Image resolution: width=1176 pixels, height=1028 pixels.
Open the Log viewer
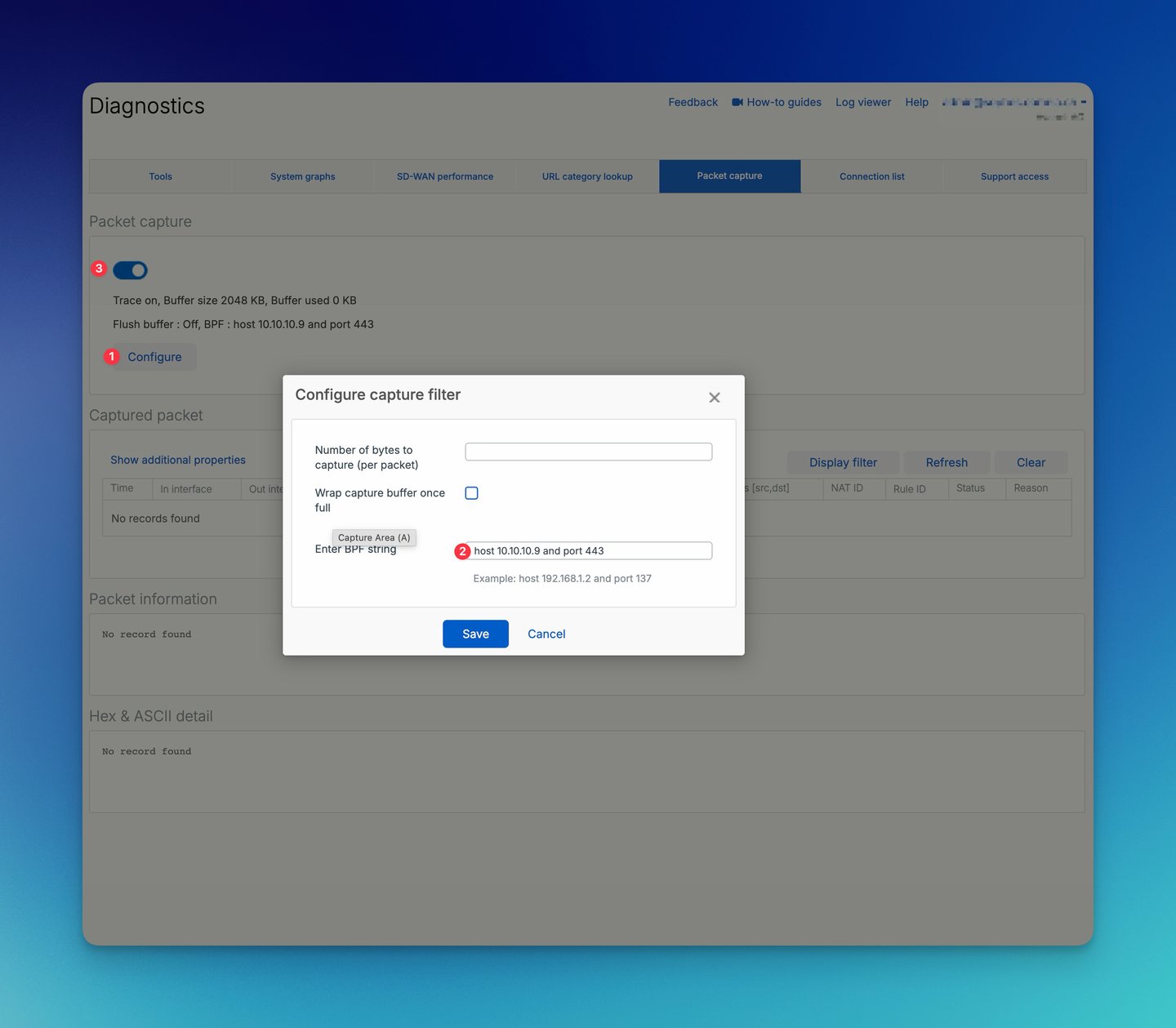click(x=863, y=102)
